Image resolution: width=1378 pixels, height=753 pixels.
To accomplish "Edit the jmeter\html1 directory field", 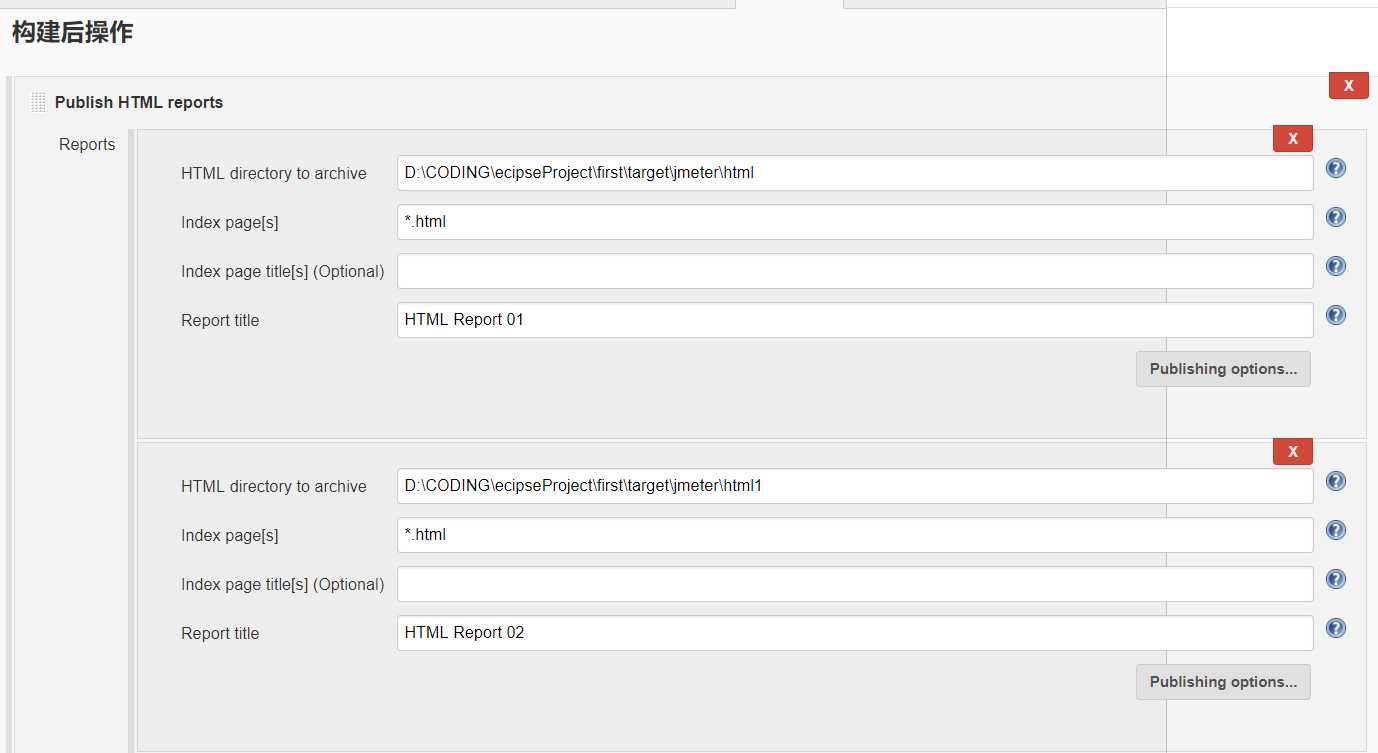I will (x=855, y=486).
